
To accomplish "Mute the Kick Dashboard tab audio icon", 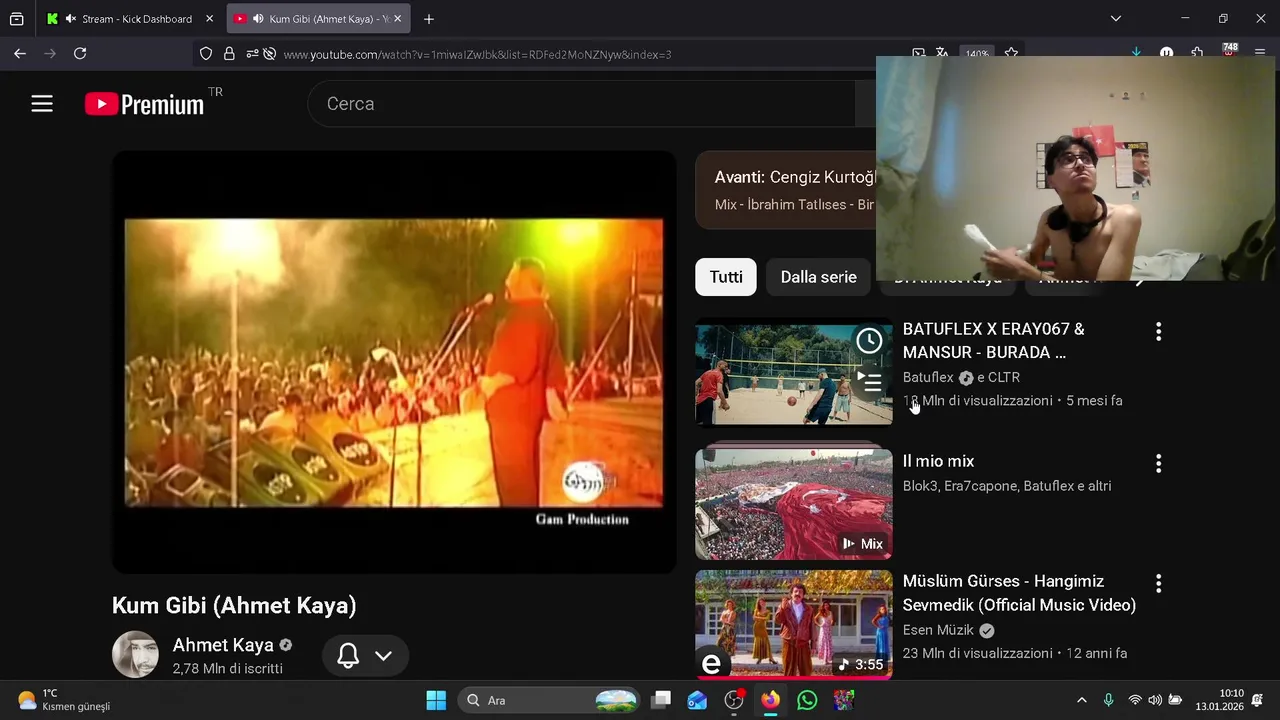I will (x=70, y=19).
